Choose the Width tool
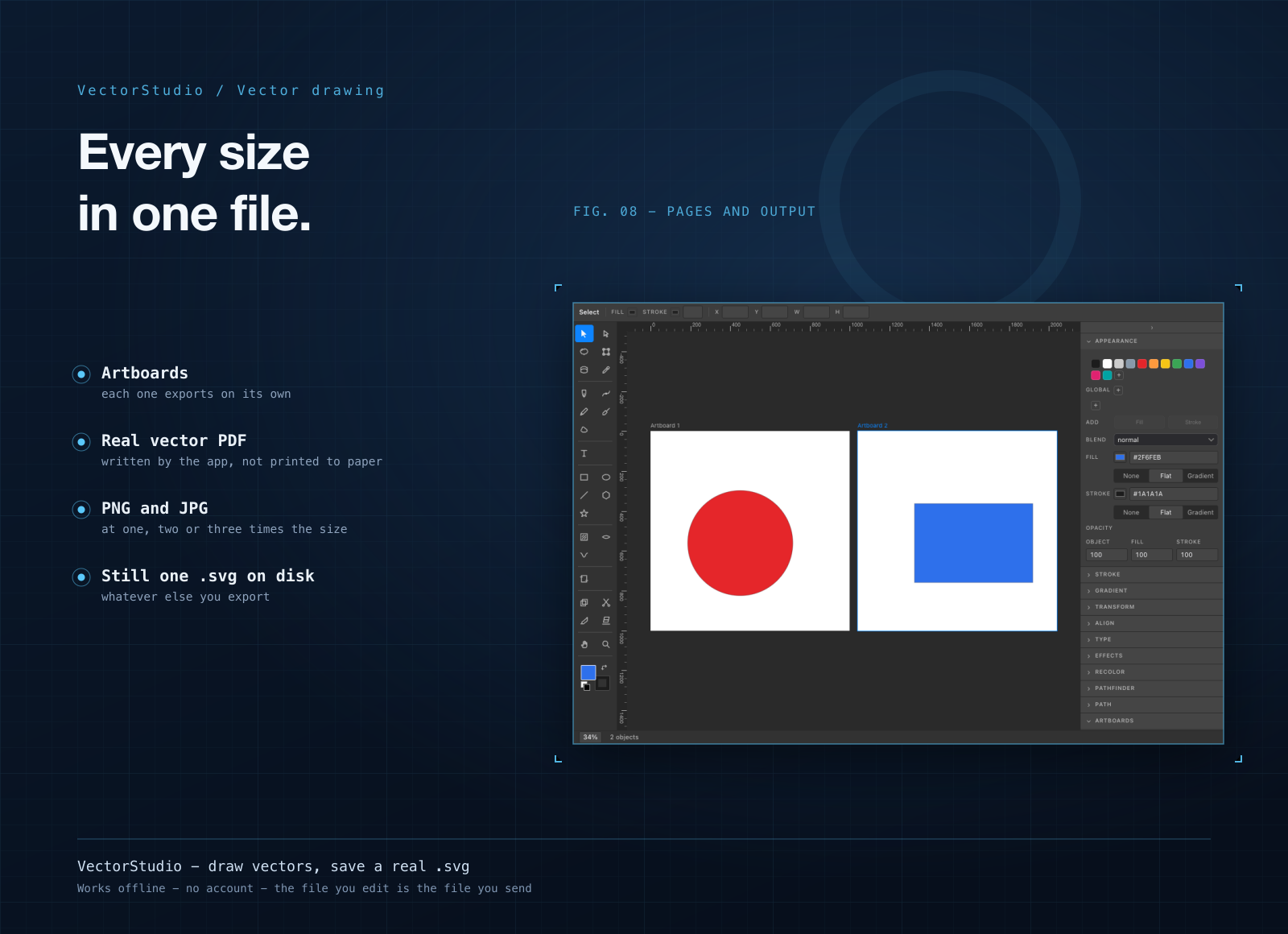The height and width of the screenshot is (934, 1288). (606, 537)
